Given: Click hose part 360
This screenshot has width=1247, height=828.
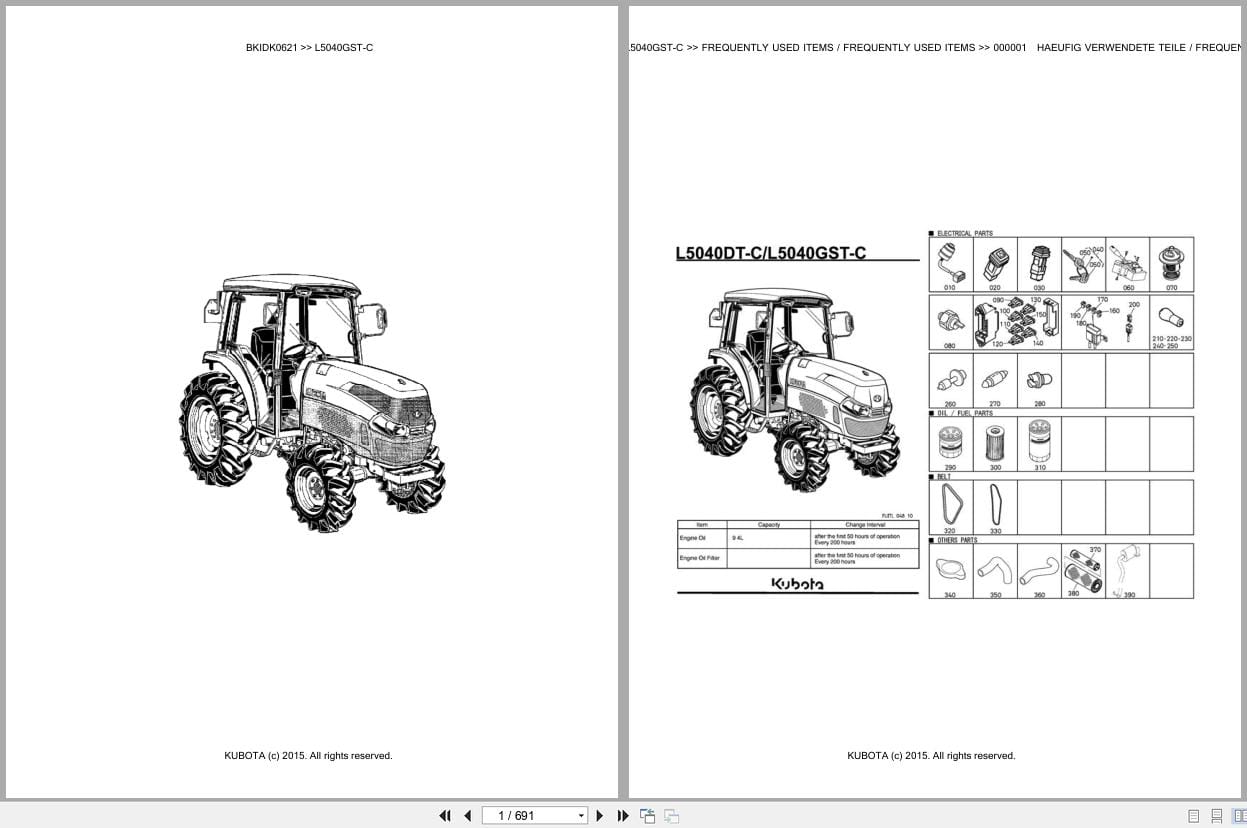Looking at the screenshot, I should (x=1039, y=571).
